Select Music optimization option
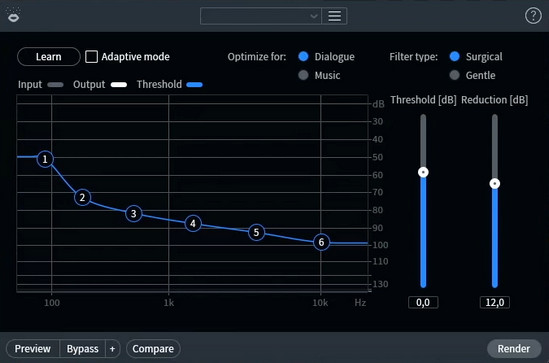The height and width of the screenshot is (363, 549). (303, 75)
